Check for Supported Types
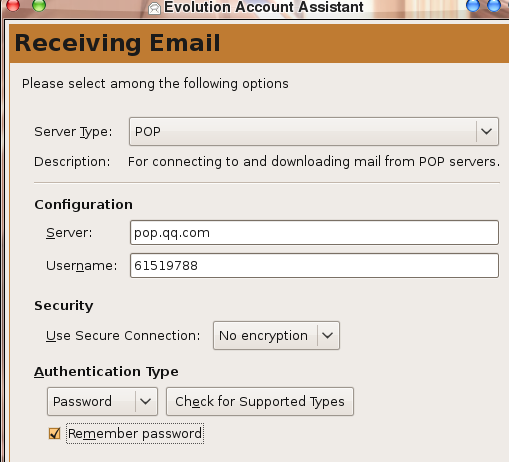The image size is (509, 462). 260,401
